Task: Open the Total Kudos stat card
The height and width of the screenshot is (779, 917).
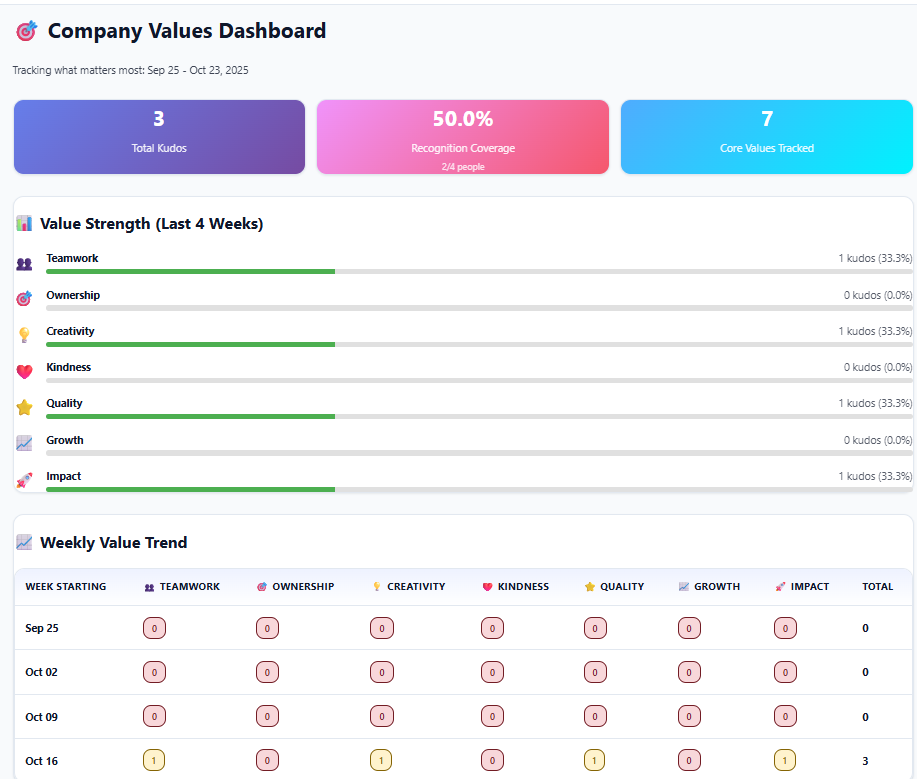Action: 158,136
